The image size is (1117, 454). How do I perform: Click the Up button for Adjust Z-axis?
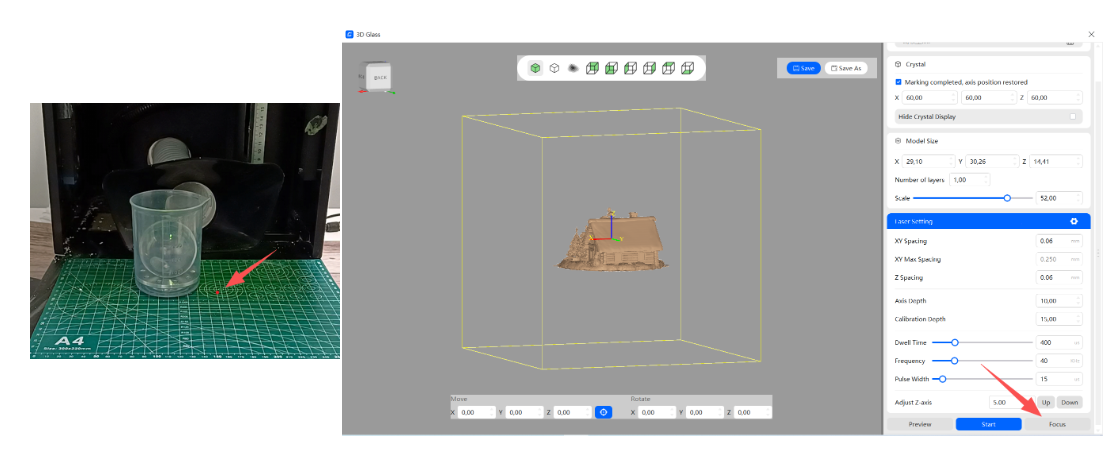[x=1045, y=402]
